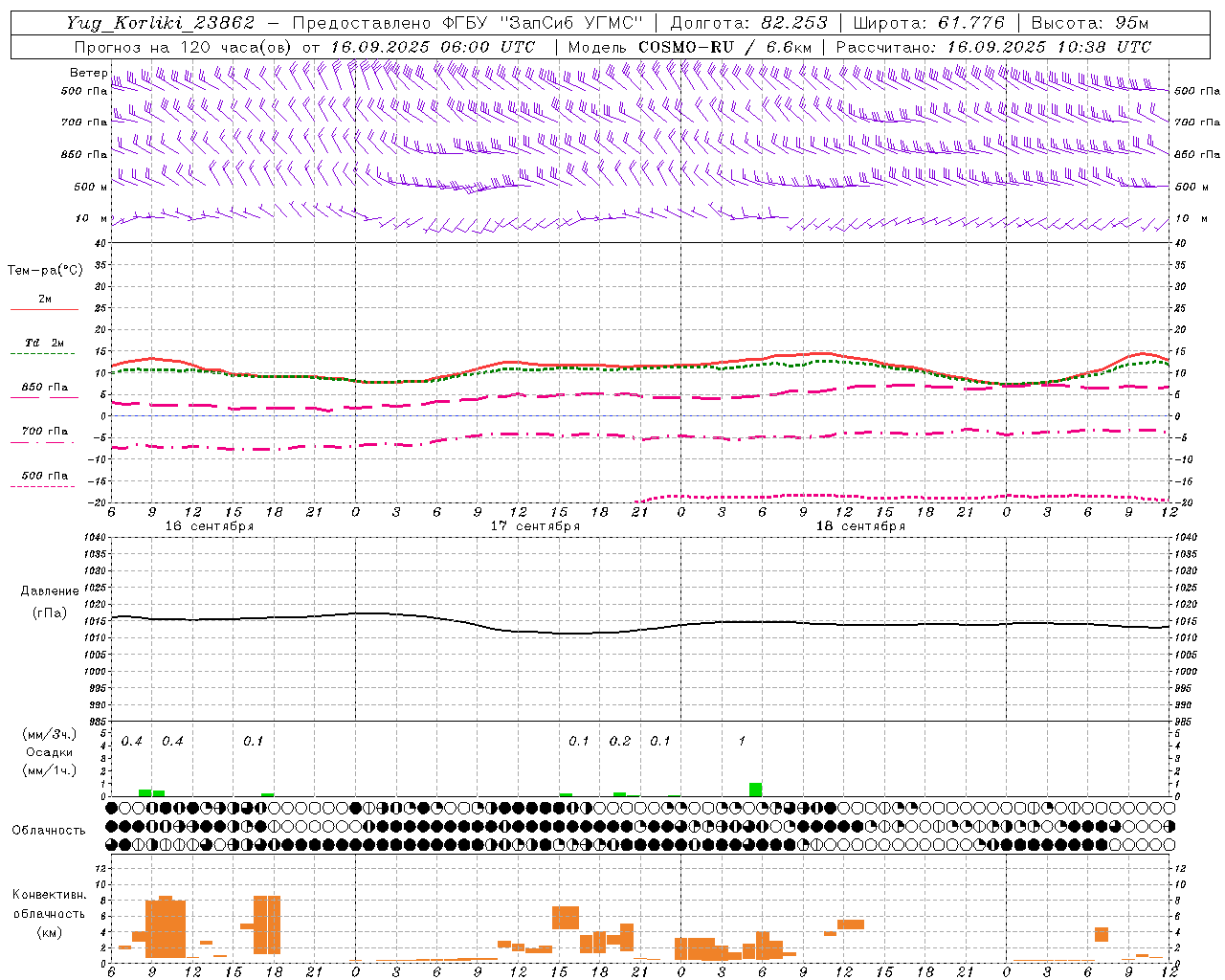Click the 700 гПа temperature legend entry
Viewport: 1225px width, 980px height.
point(44,432)
